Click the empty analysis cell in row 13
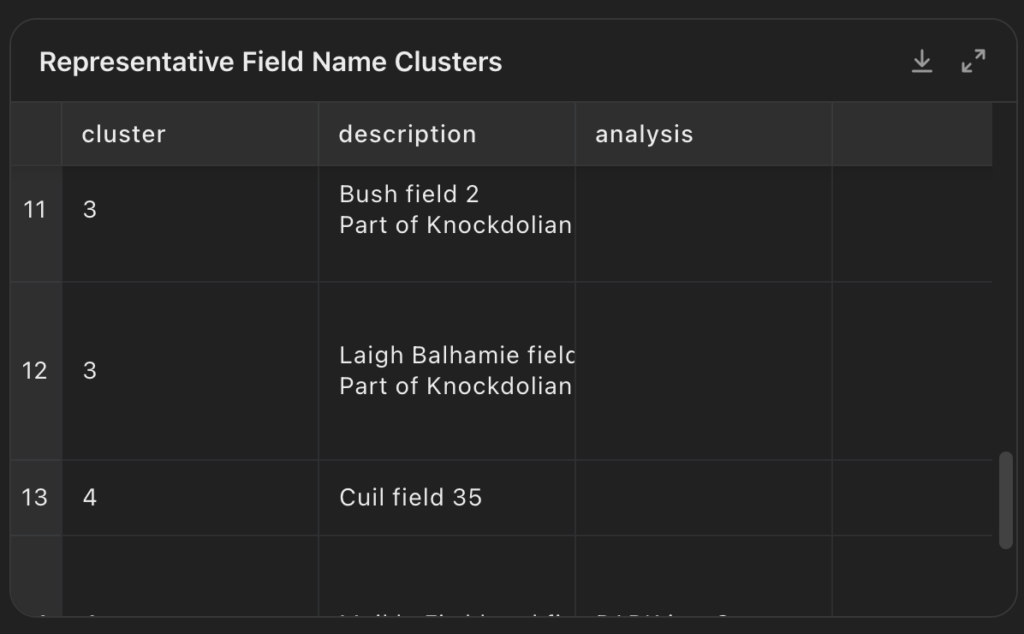The height and width of the screenshot is (634, 1024). pos(703,498)
